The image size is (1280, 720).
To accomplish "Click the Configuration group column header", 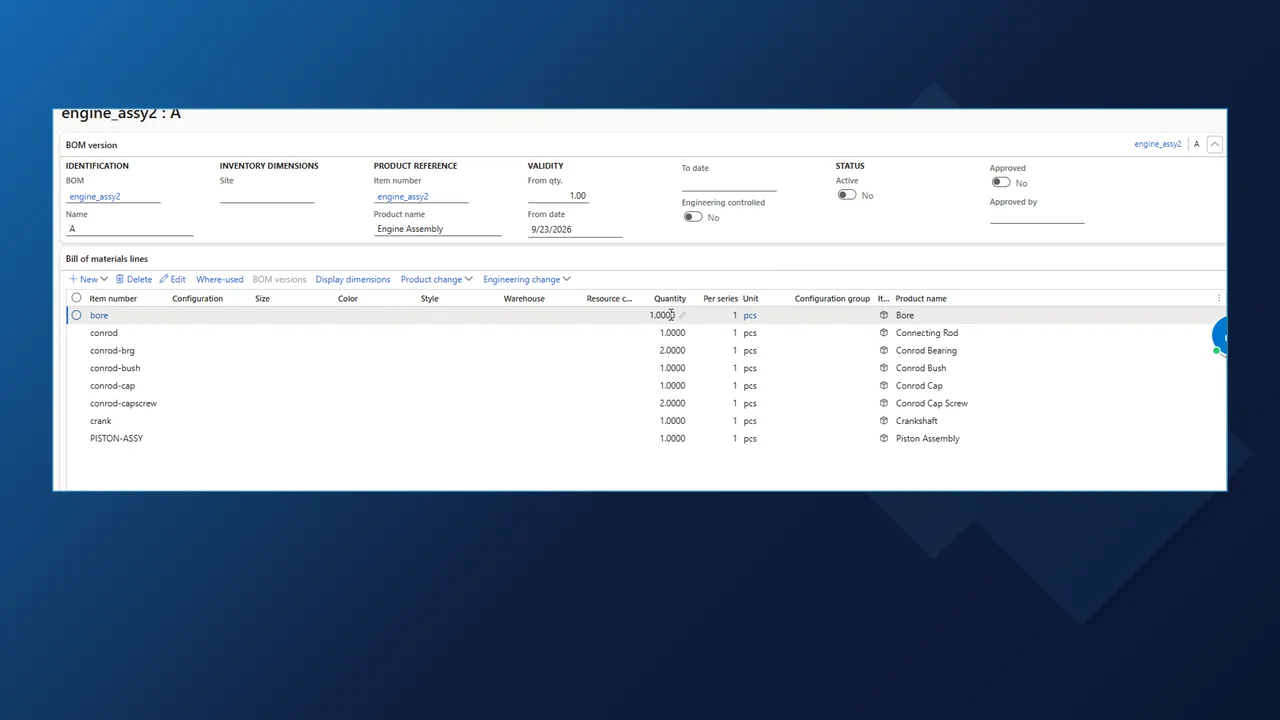I will tap(832, 298).
